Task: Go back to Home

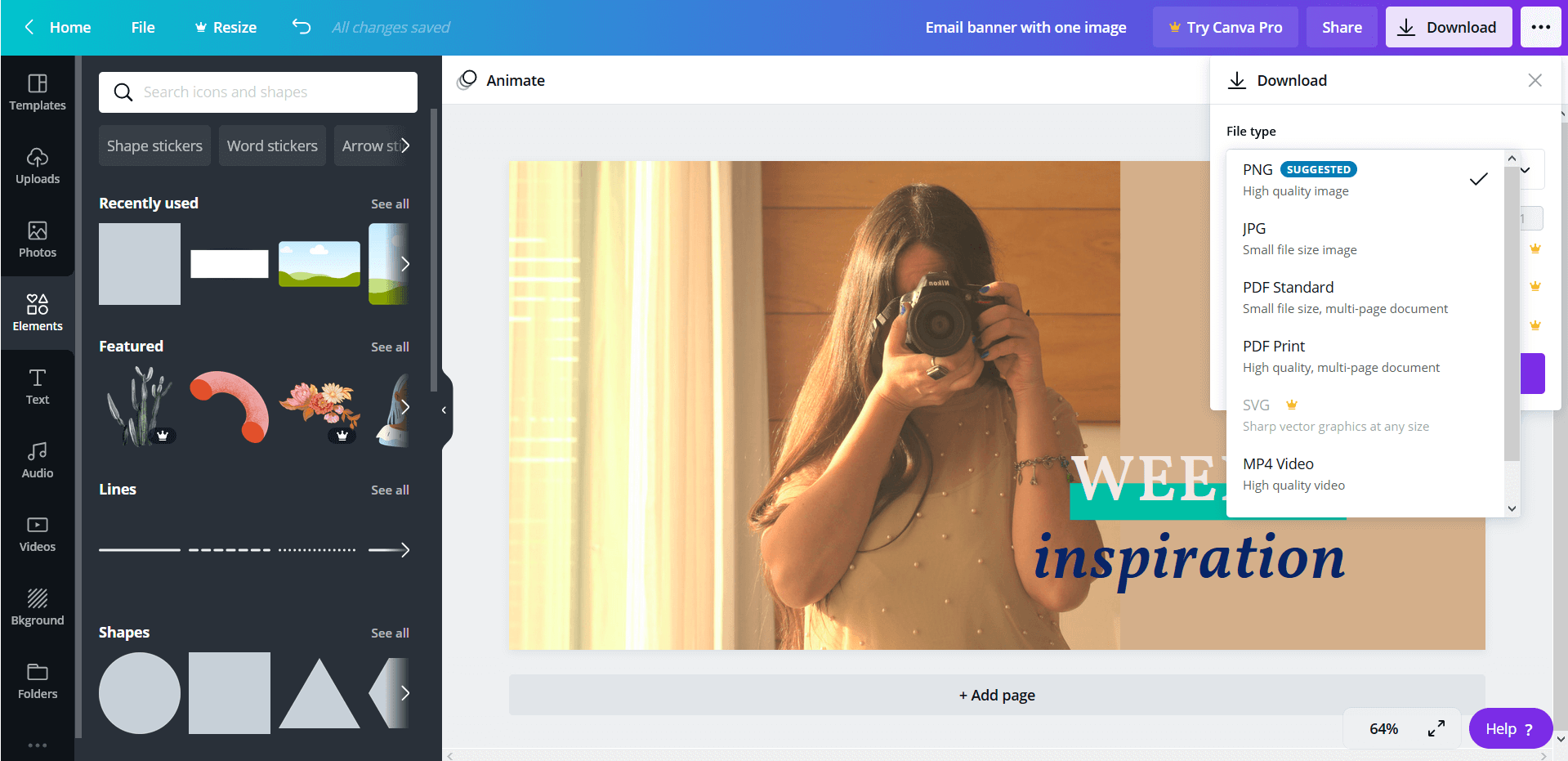Action: coord(57,26)
